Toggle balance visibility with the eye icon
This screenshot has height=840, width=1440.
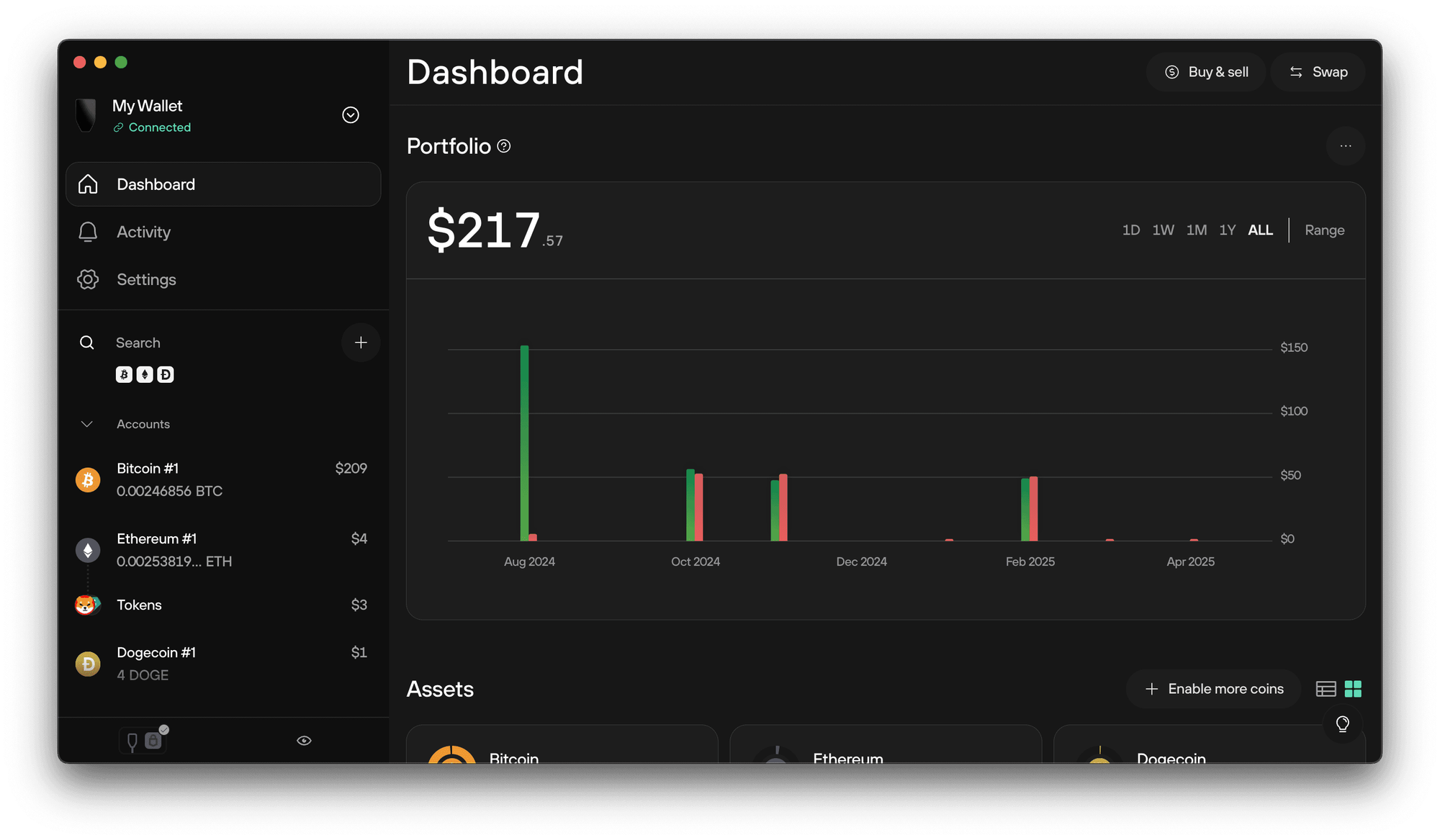304,741
